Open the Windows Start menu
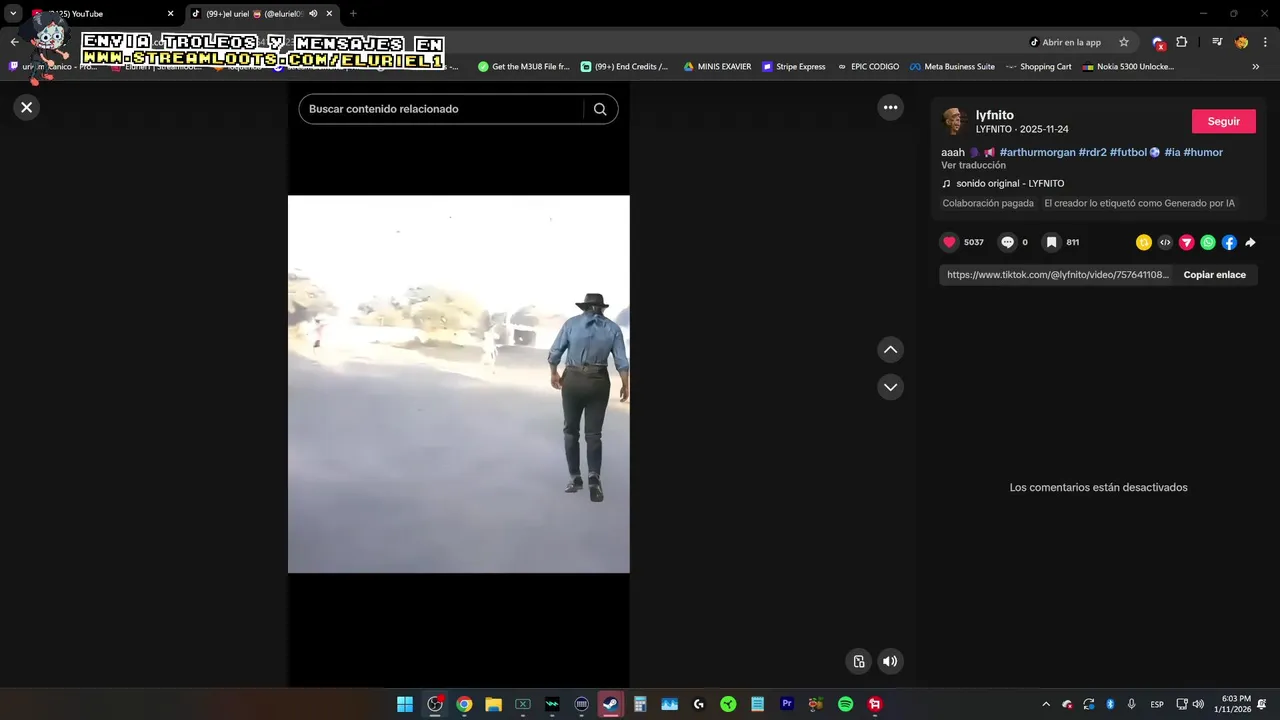This screenshot has height=720, width=1280. coord(405,704)
